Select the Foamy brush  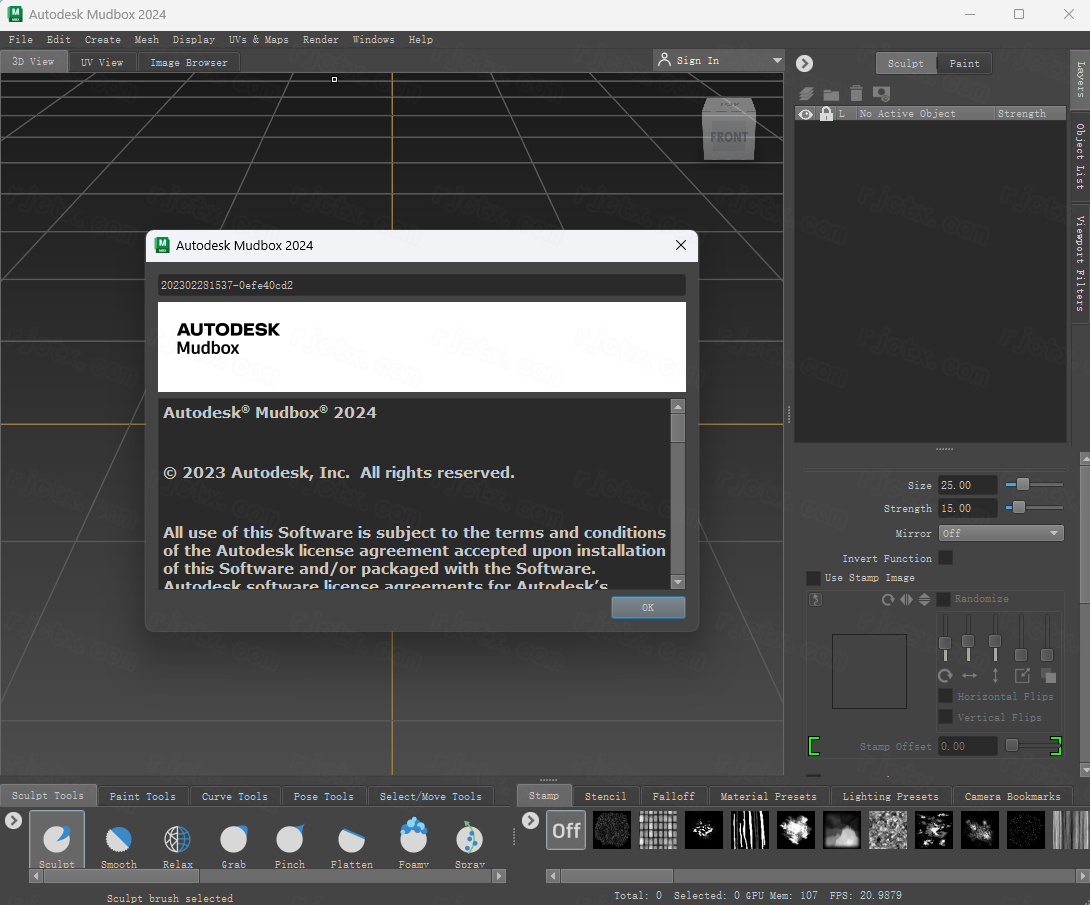tap(413, 840)
